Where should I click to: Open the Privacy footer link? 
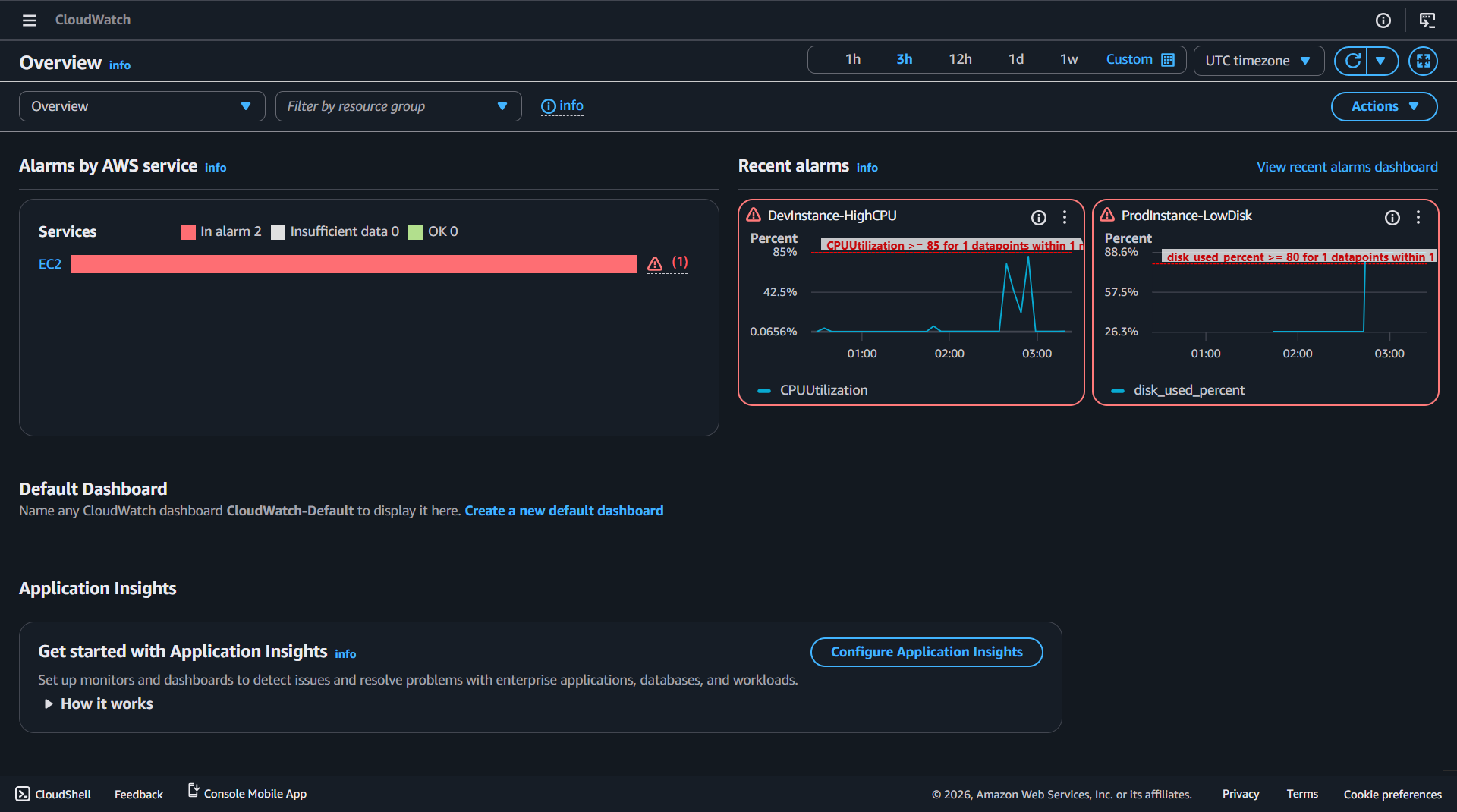pos(1241,794)
